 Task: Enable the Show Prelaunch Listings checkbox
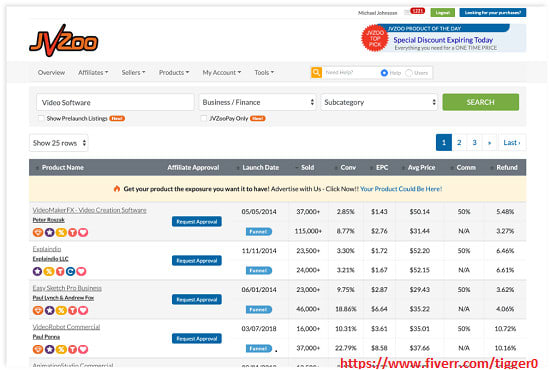click(41, 118)
